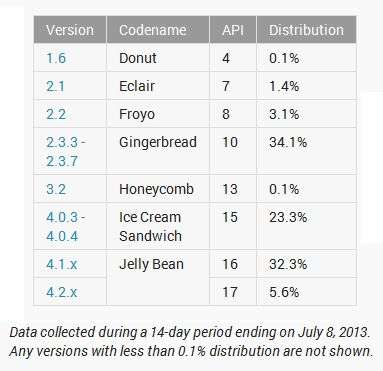Open the 4.2.x version link
This screenshot has height=371, width=383.
click(62, 292)
